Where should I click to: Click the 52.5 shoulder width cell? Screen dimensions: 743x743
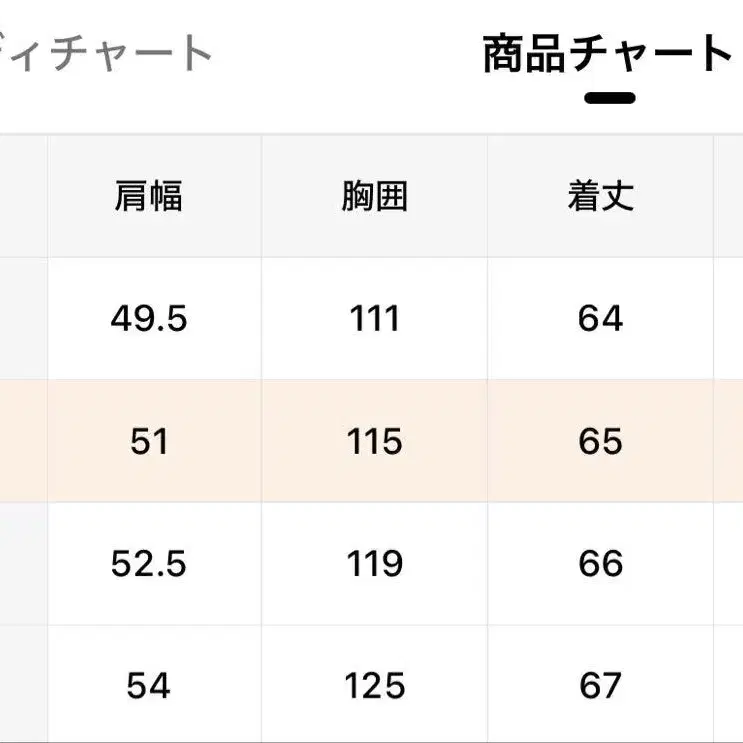pyautogui.click(x=149, y=564)
